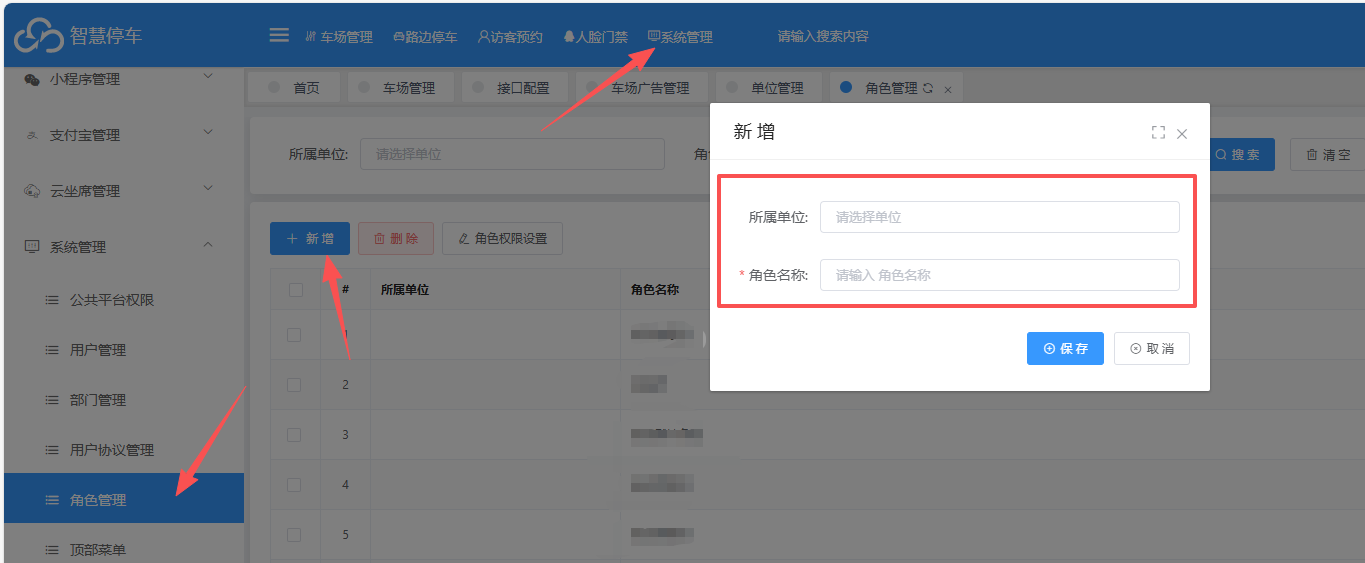The width and height of the screenshot is (1365, 563).
Task: Switch to 车场广告管理 tab
Action: (642, 88)
